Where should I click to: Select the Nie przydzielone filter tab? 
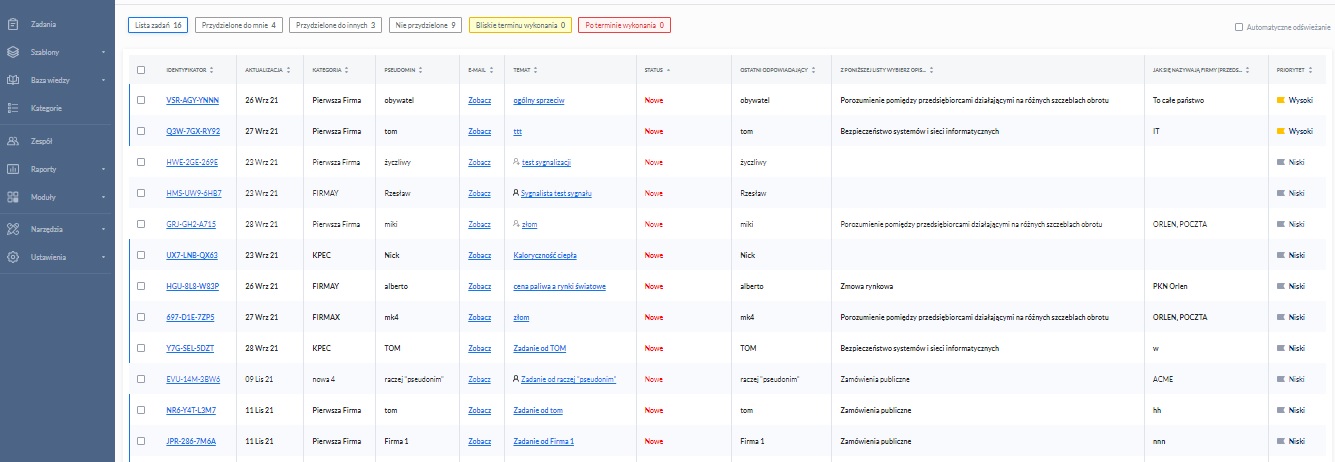[425, 25]
